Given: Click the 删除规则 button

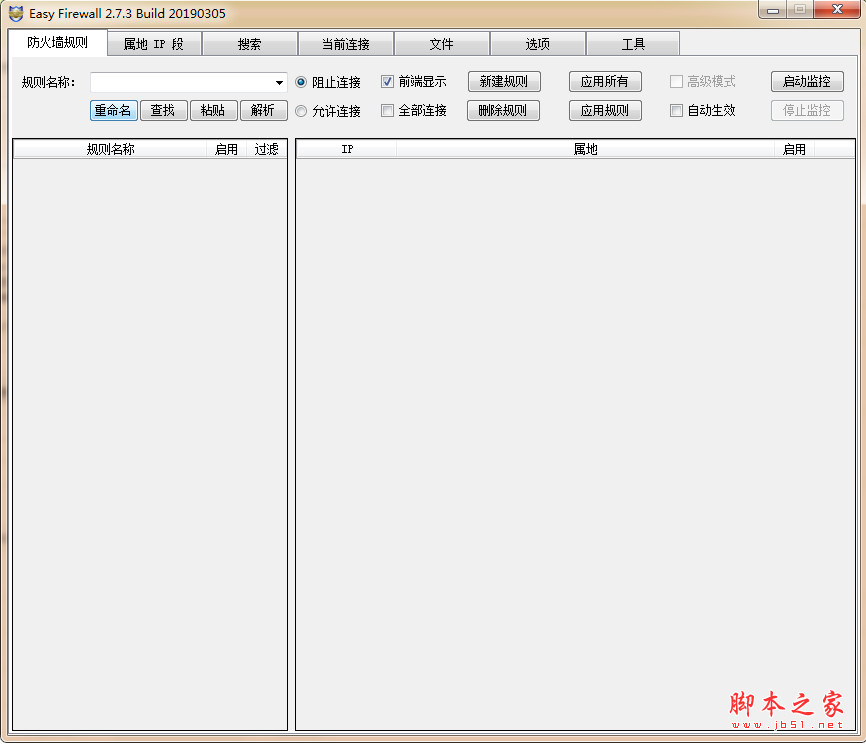Looking at the screenshot, I should tap(503, 110).
